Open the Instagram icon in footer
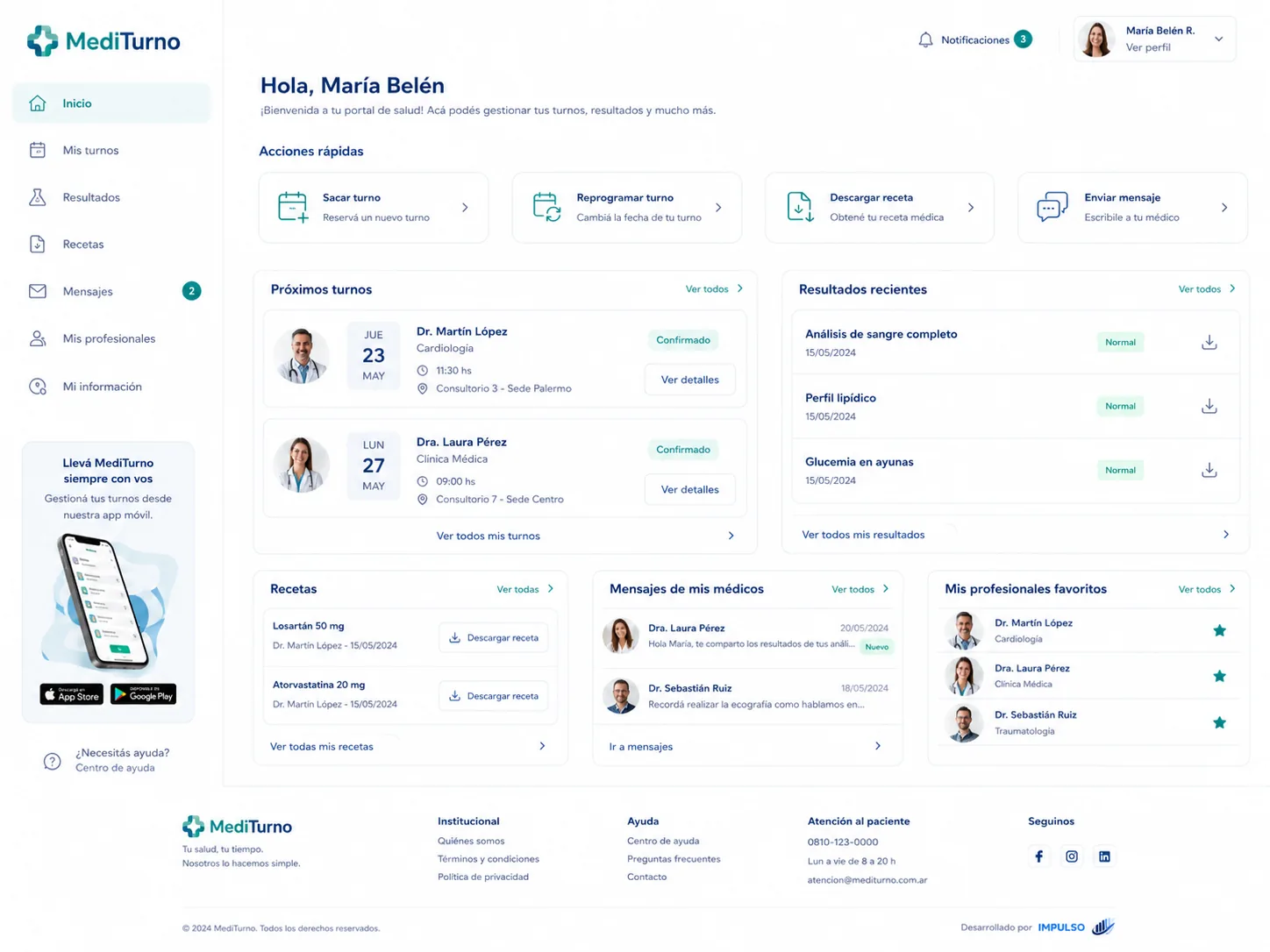1270x952 pixels. 1072,856
